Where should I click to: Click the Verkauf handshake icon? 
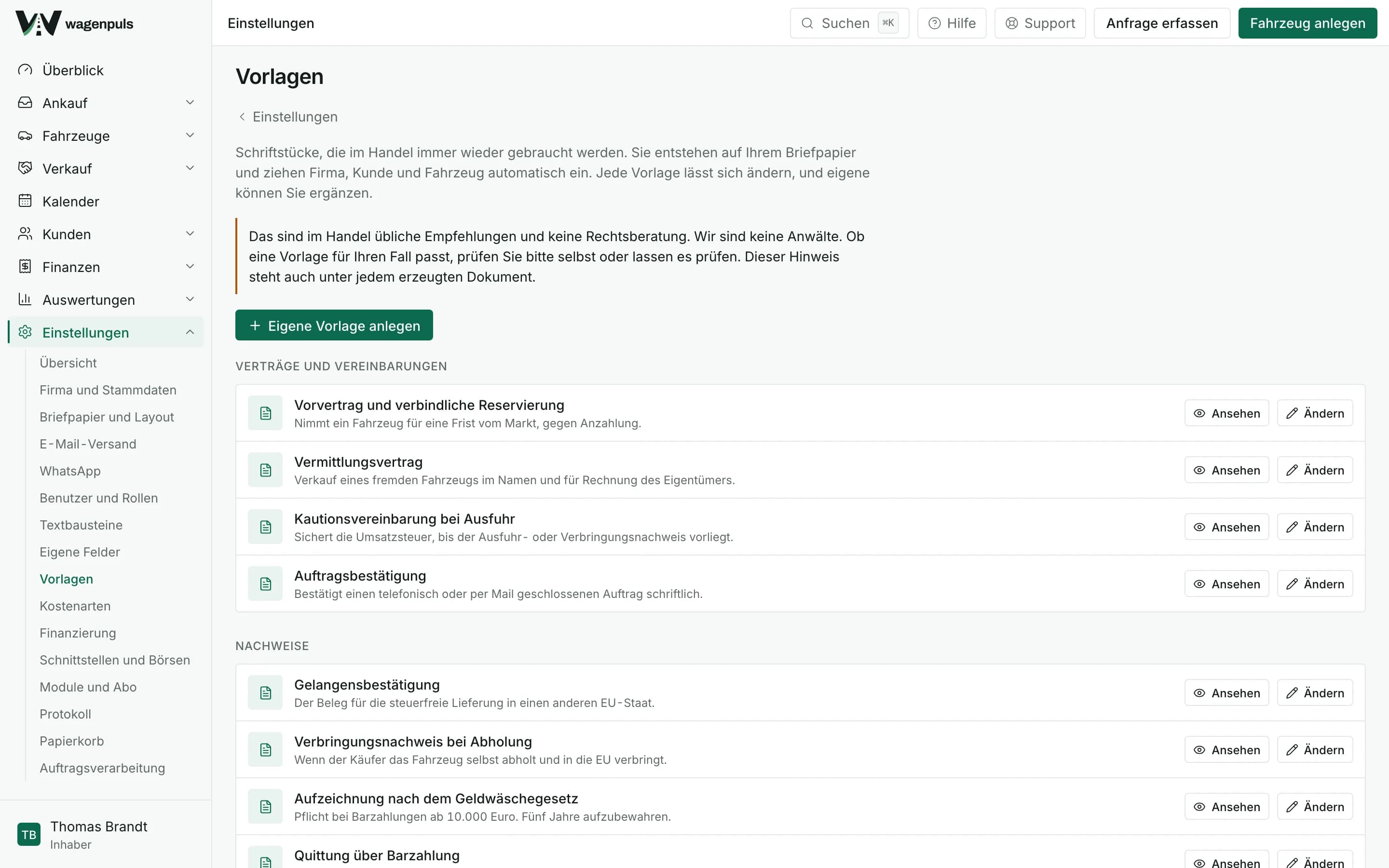point(25,168)
